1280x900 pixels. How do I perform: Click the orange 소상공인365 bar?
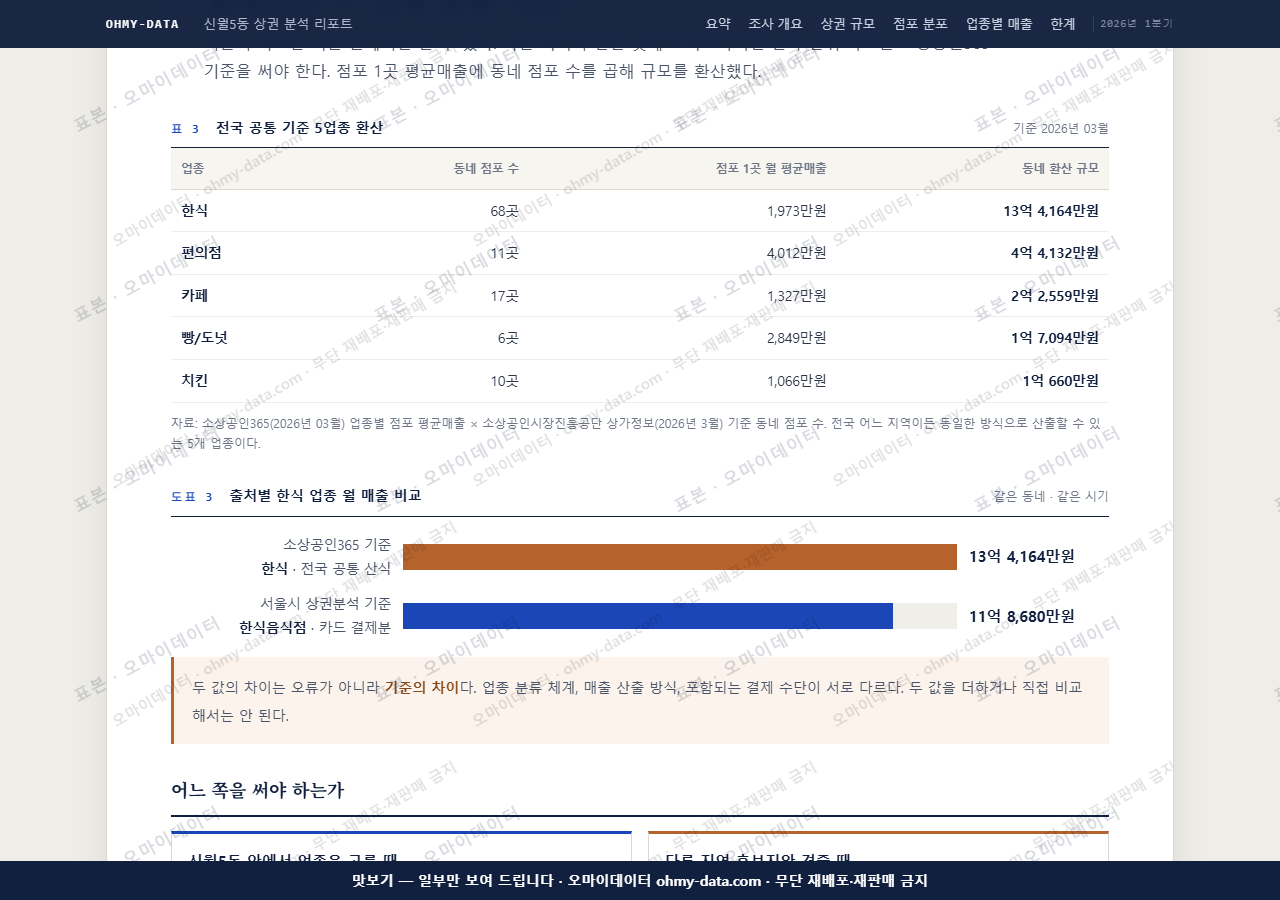680,557
